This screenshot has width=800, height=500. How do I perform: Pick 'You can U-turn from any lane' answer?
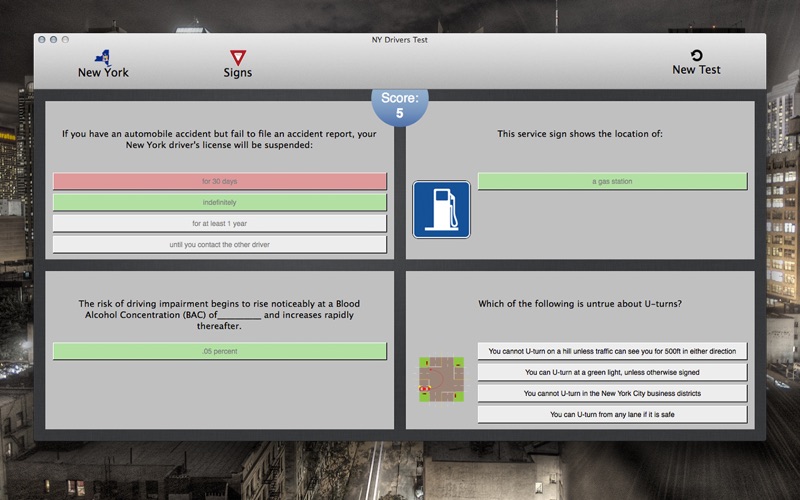coord(612,414)
